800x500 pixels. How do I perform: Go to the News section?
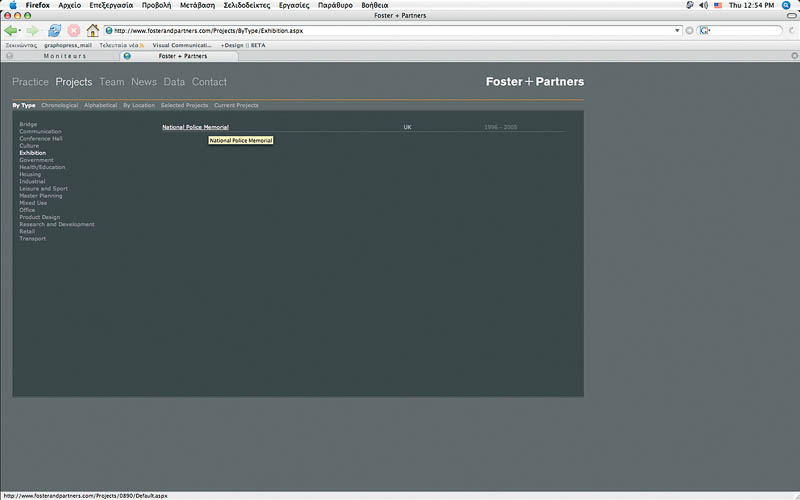tap(144, 82)
